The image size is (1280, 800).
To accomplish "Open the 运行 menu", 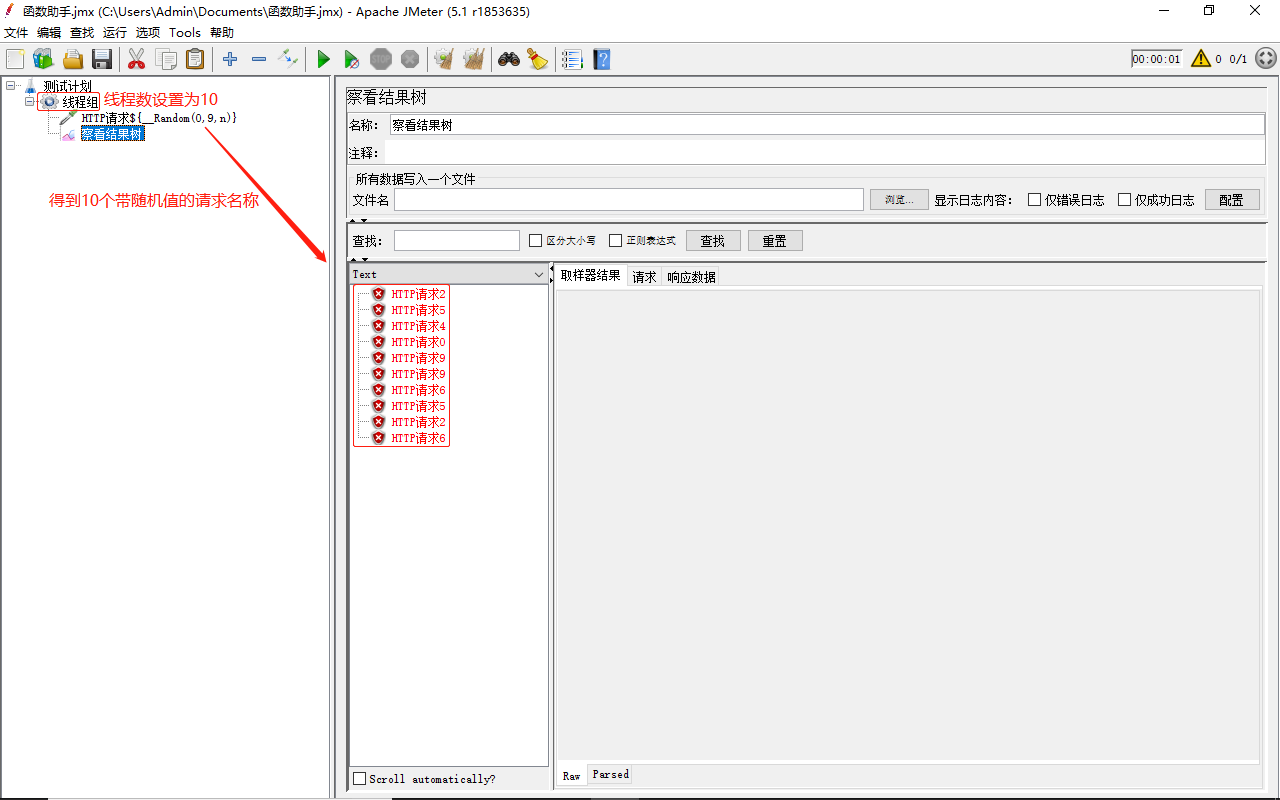I will coord(115,33).
